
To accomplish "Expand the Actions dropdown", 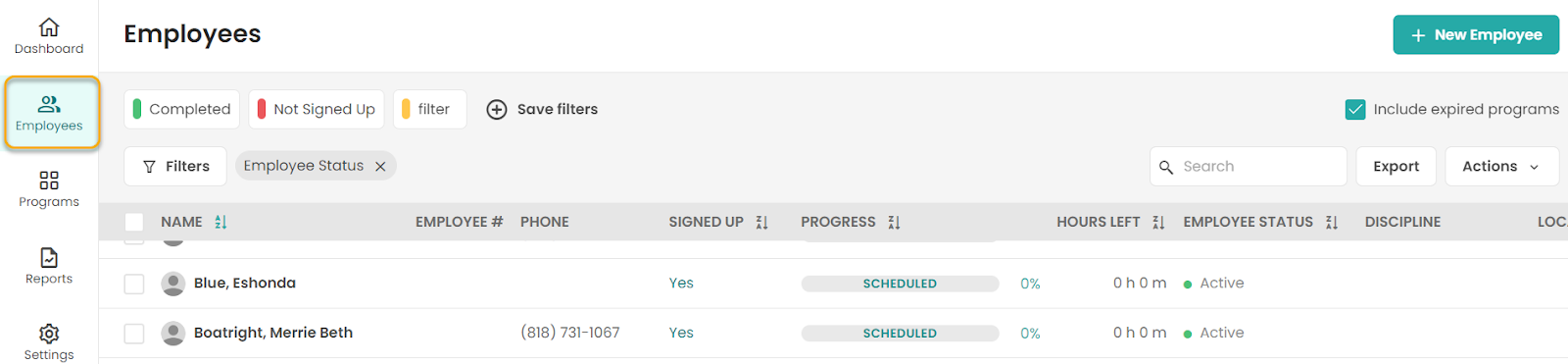I will (x=1501, y=167).
